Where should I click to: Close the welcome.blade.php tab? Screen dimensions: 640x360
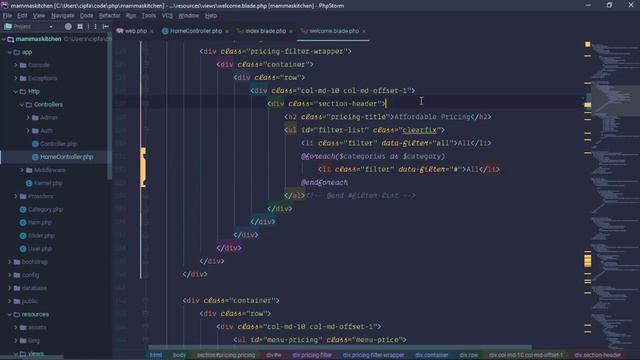pyautogui.click(x=364, y=31)
